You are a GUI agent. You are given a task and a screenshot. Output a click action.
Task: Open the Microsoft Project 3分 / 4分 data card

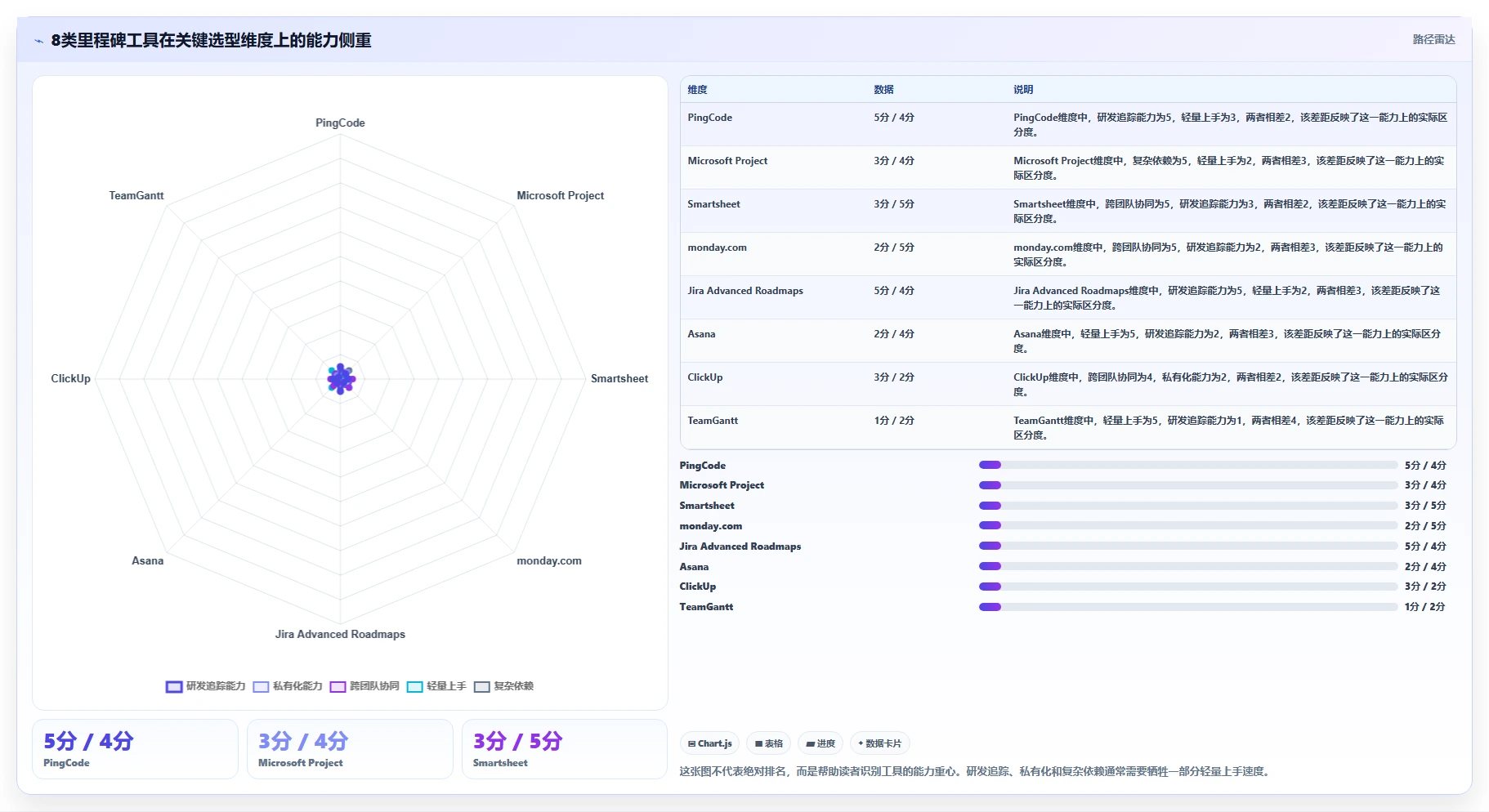[x=350, y=749]
